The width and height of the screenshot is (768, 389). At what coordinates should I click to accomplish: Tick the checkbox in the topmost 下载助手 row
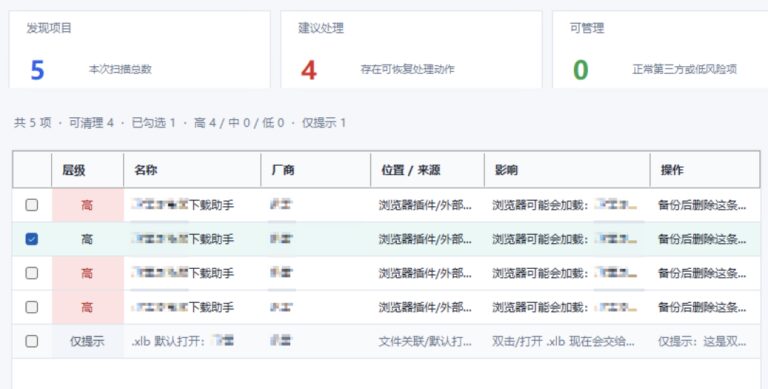click(32, 205)
